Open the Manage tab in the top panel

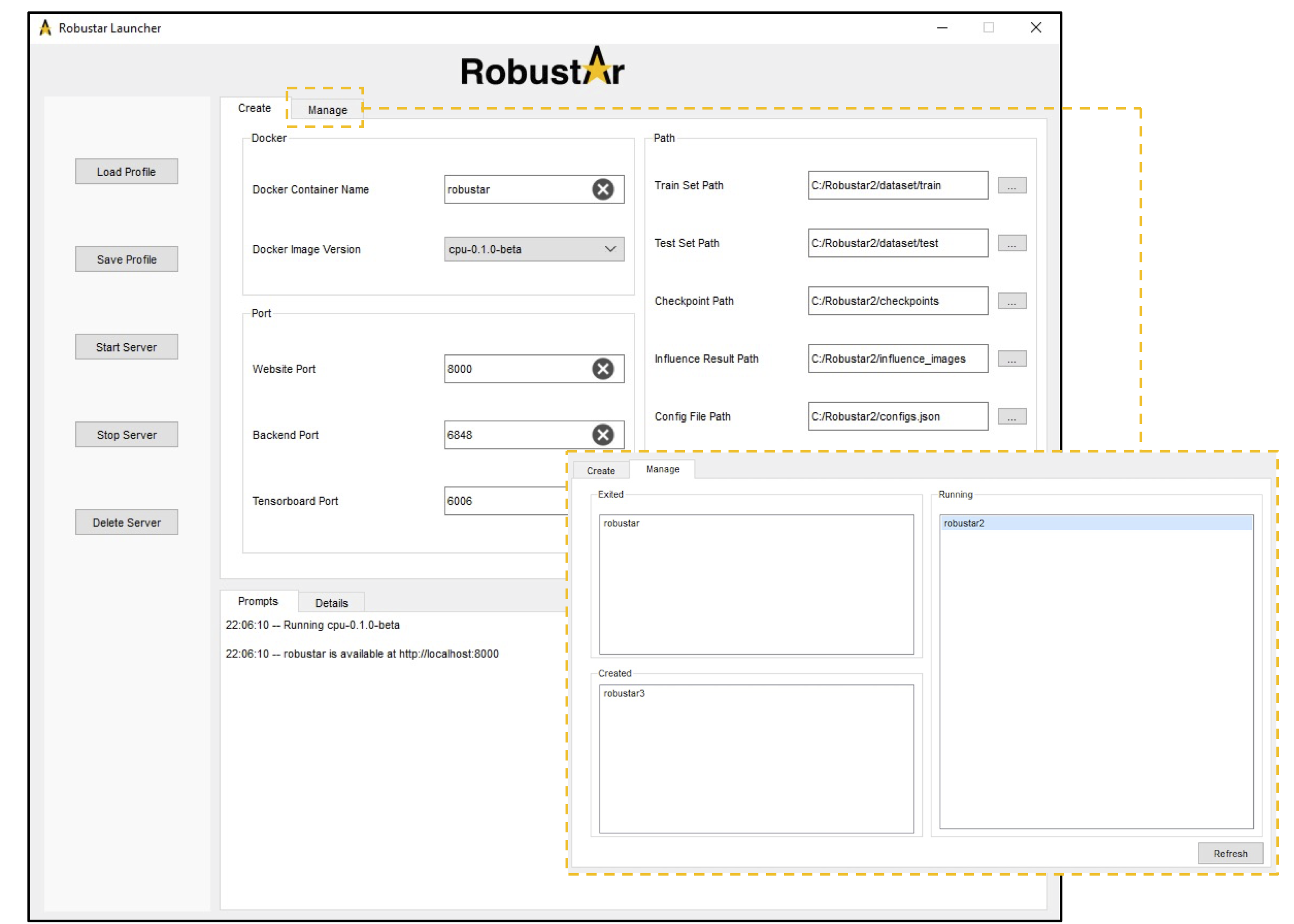327,110
